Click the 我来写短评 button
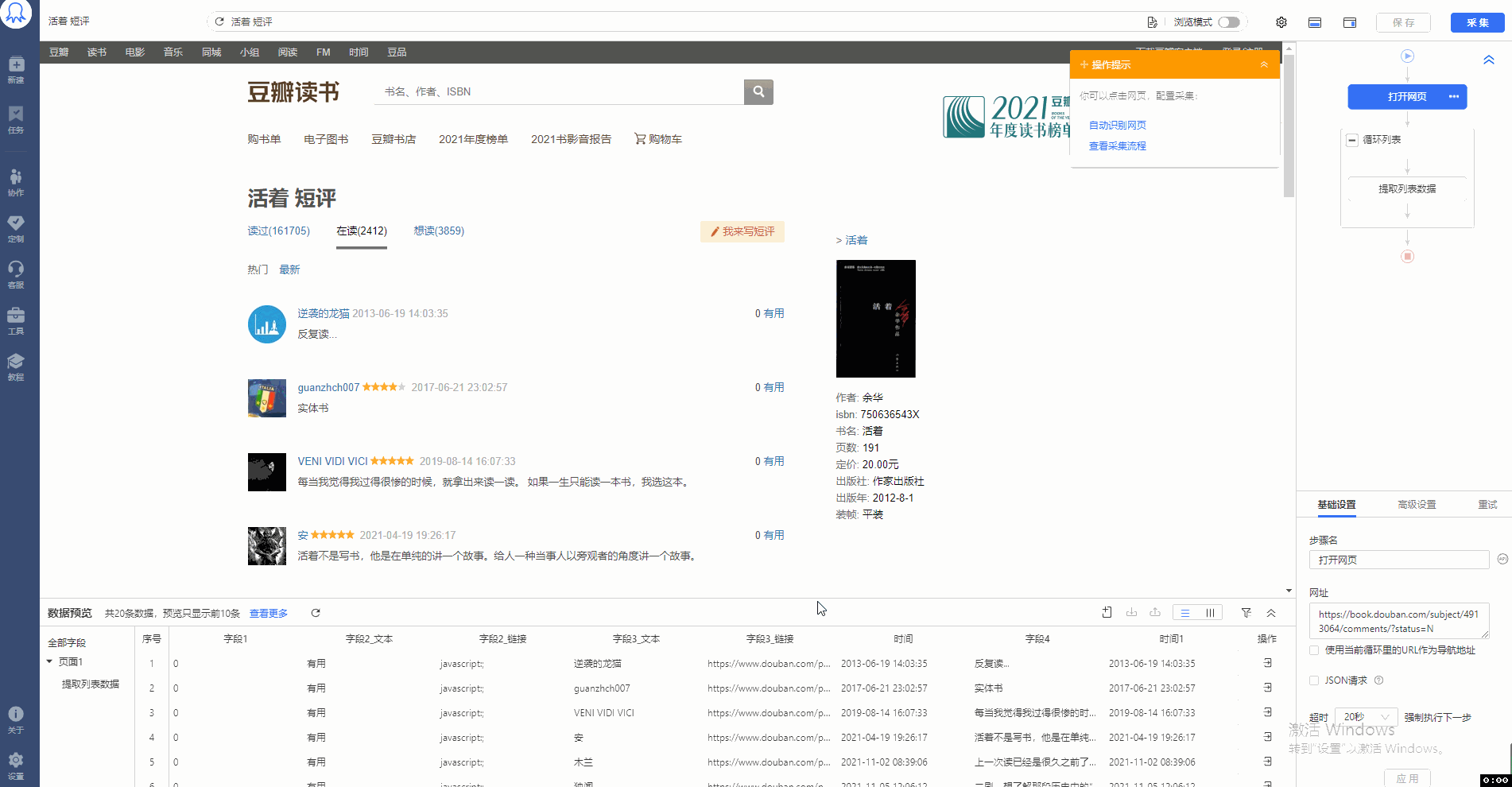Image resolution: width=1512 pixels, height=787 pixels. pos(742,231)
